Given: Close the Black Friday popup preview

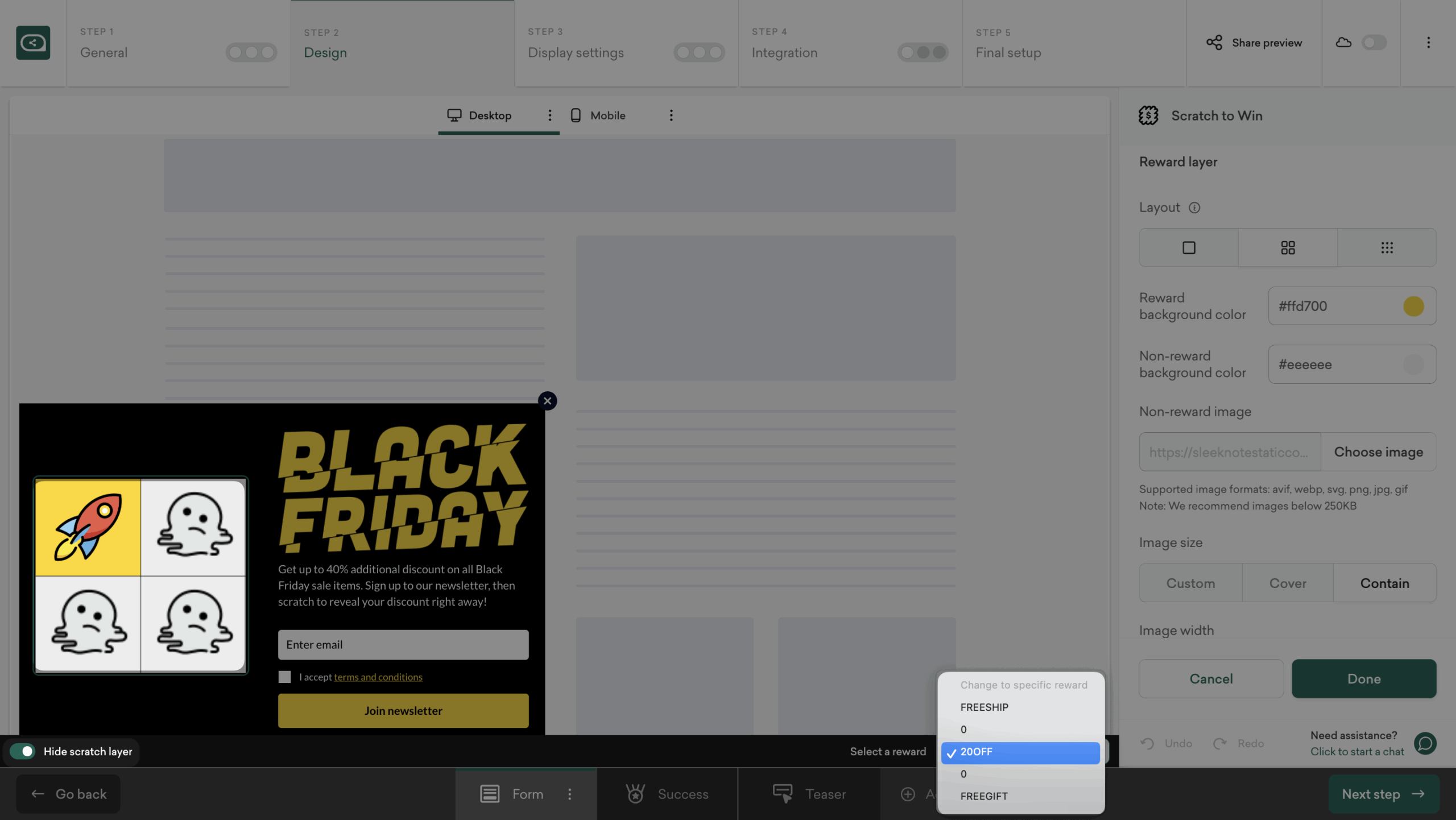Looking at the screenshot, I should pyautogui.click(x=547, y=401).
